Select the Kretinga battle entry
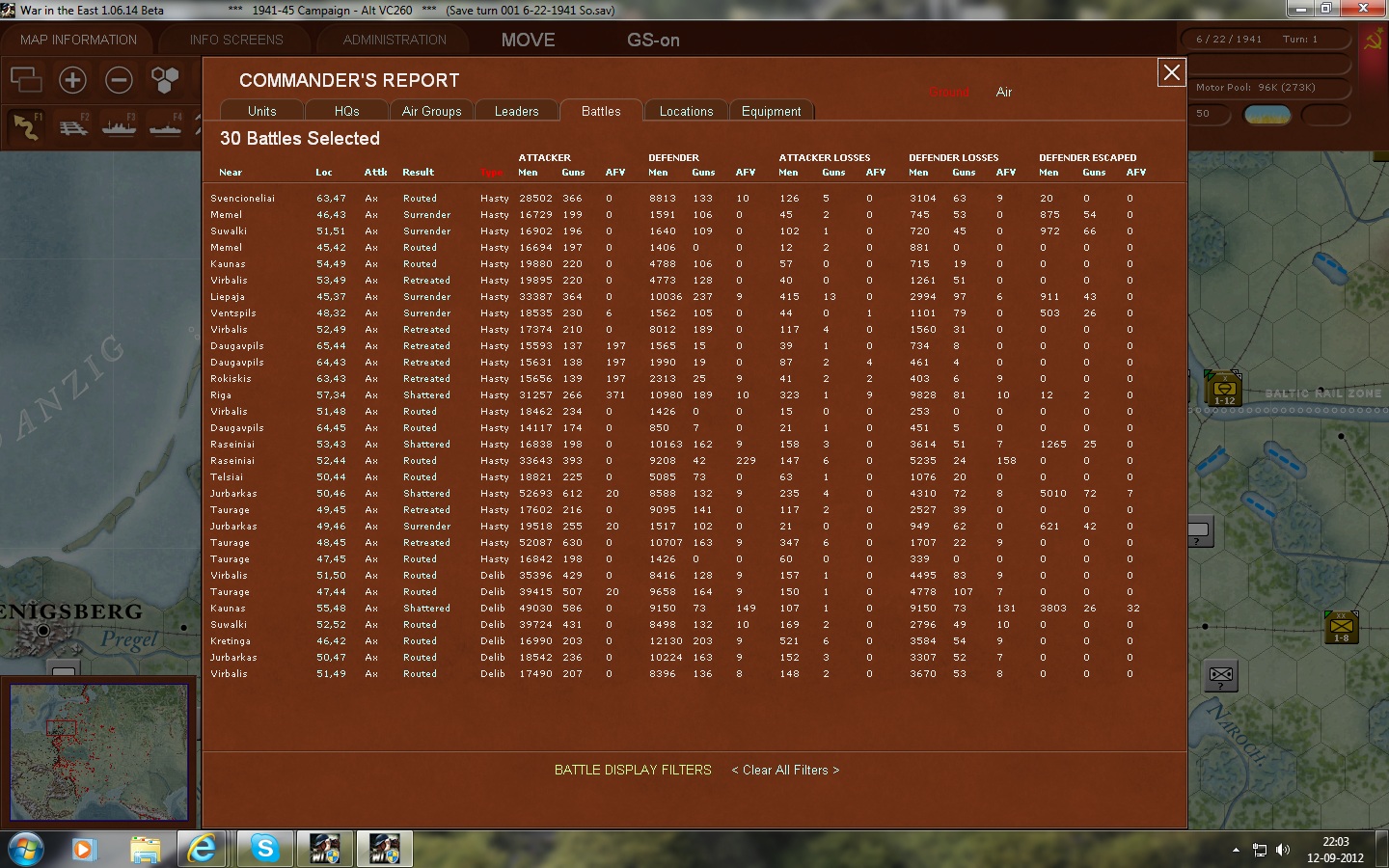Viewport: 1389px width, 868px height. tap(231, 640)
